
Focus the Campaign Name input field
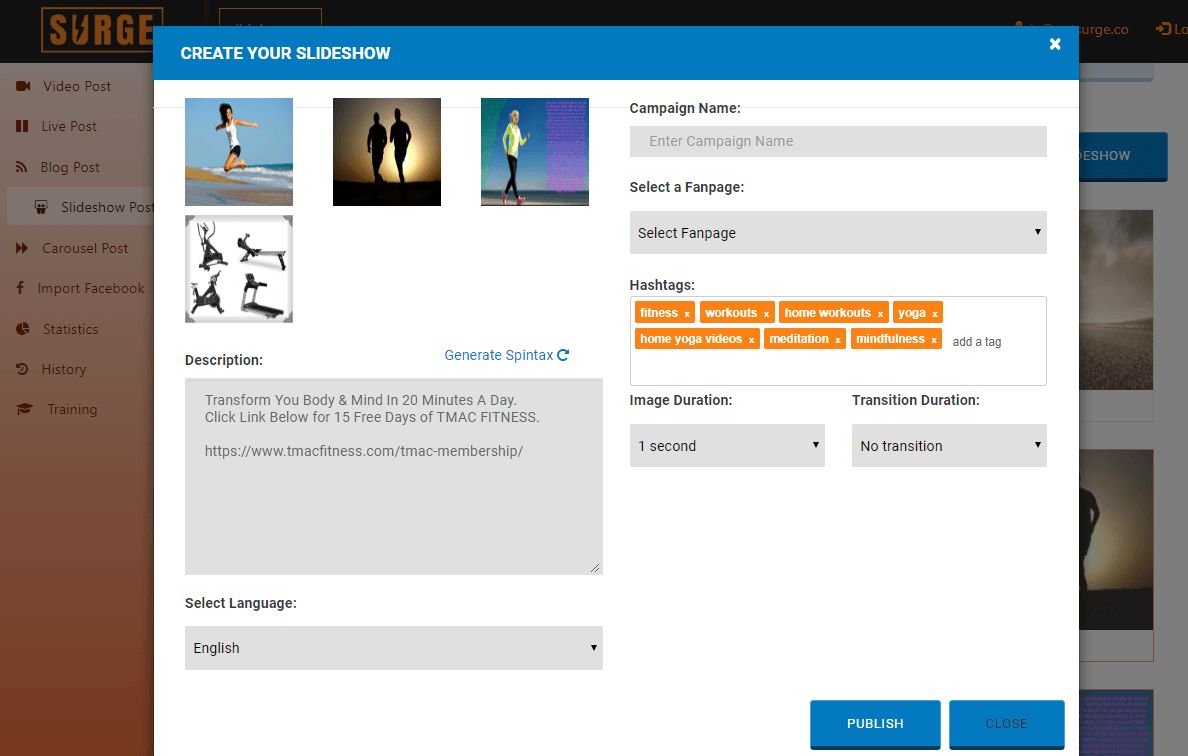838,141
